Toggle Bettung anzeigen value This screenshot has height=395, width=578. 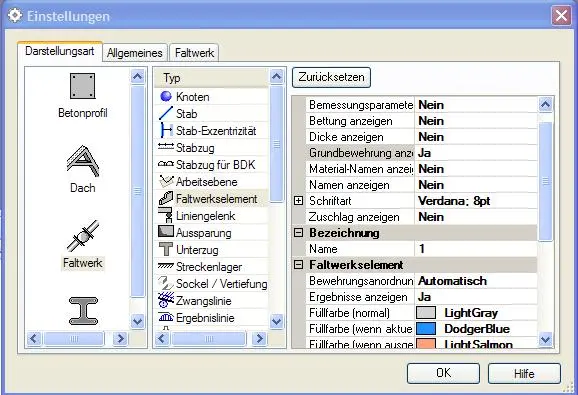coord(476,121)
